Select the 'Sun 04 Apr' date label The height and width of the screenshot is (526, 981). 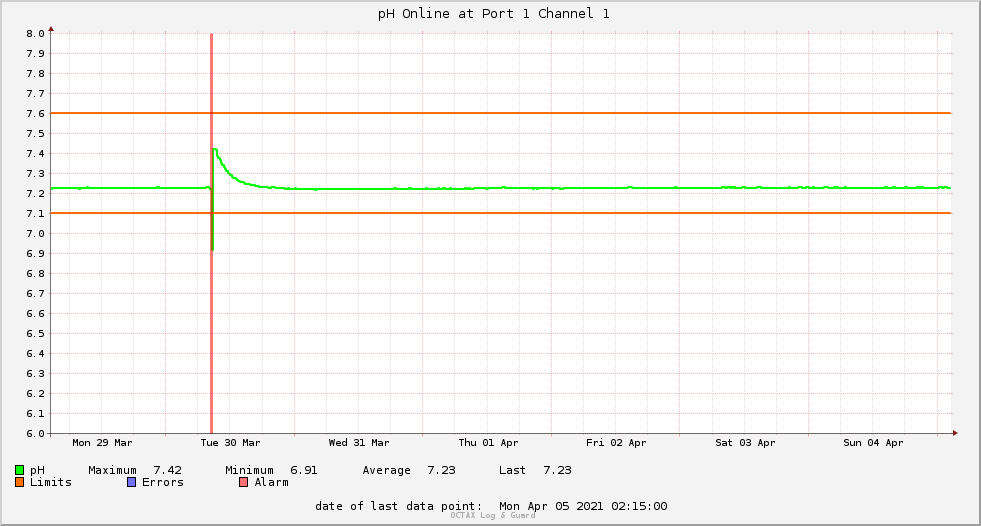click(x=873, y=443)
